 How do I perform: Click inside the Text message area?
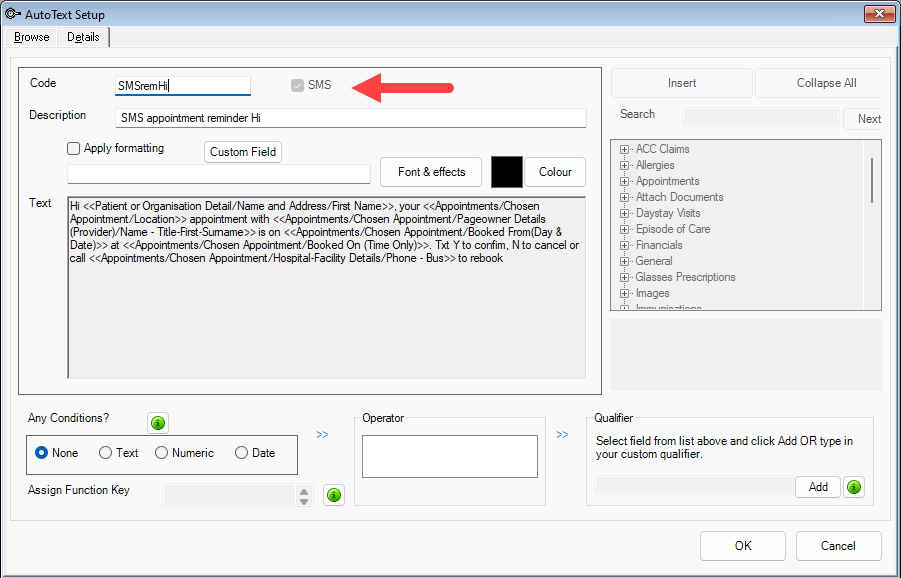click(x=326, y=287)
